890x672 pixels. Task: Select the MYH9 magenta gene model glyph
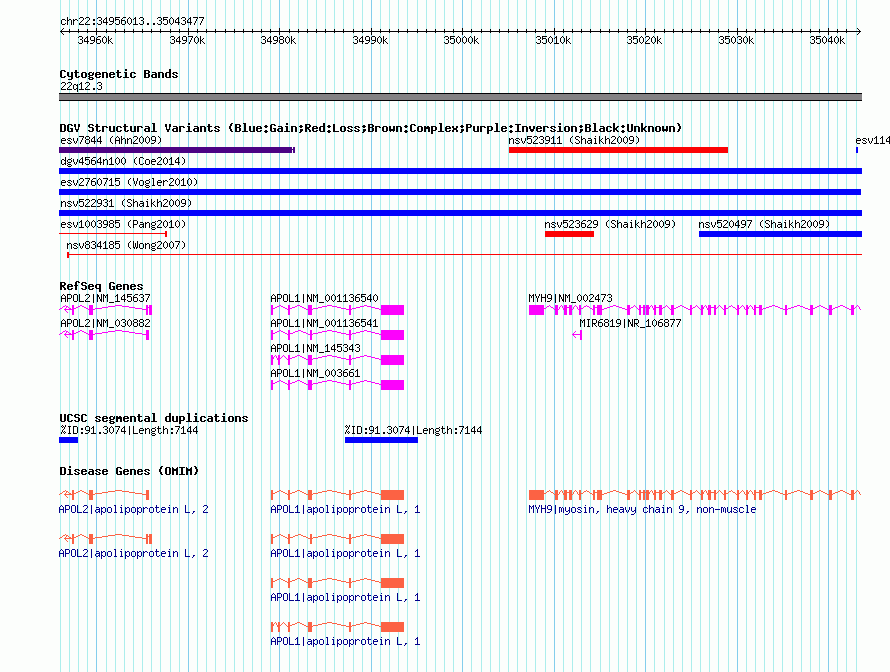(x=695, y=310)
